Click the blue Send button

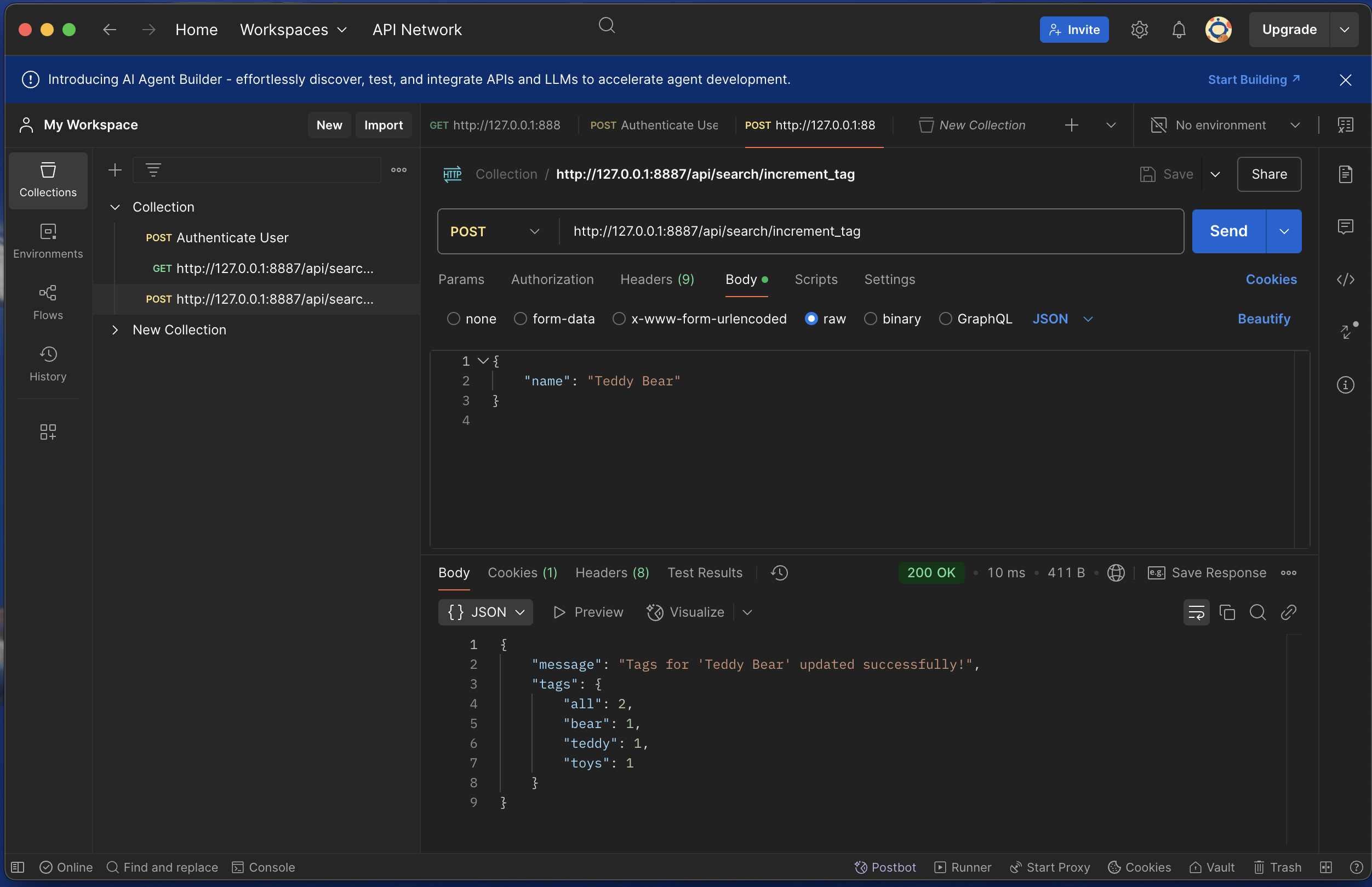pos(1228,231)
